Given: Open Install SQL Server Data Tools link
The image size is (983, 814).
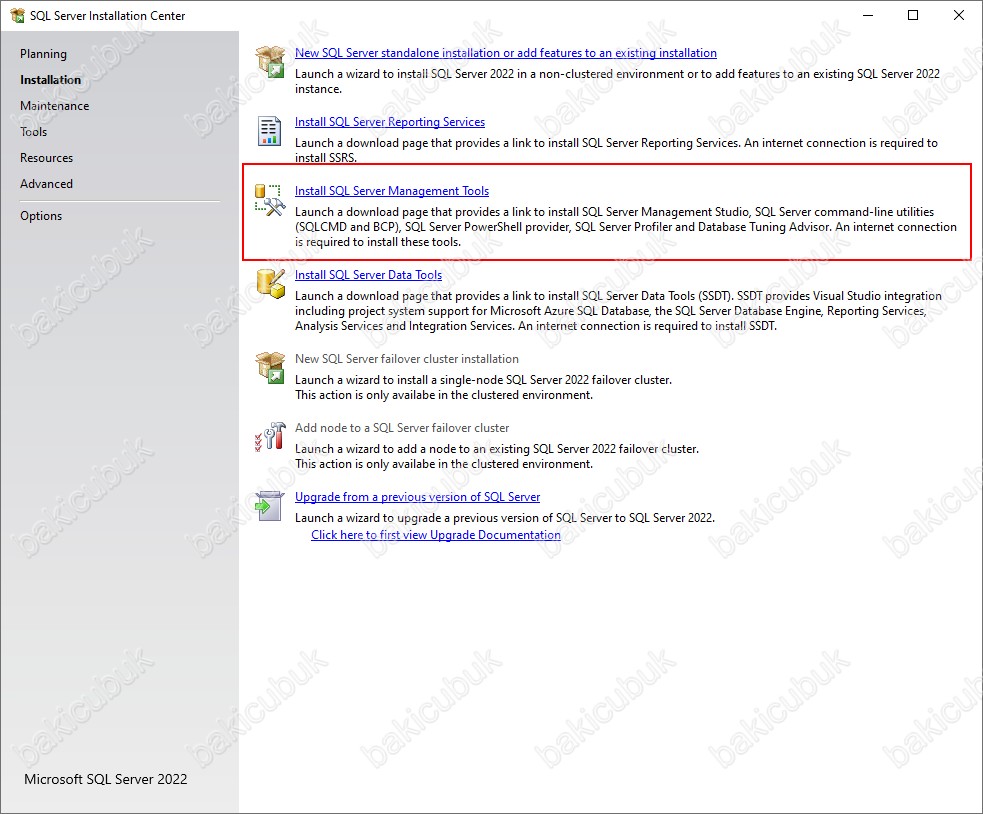Looking at the screenshot, I should [x=369, y=275].
